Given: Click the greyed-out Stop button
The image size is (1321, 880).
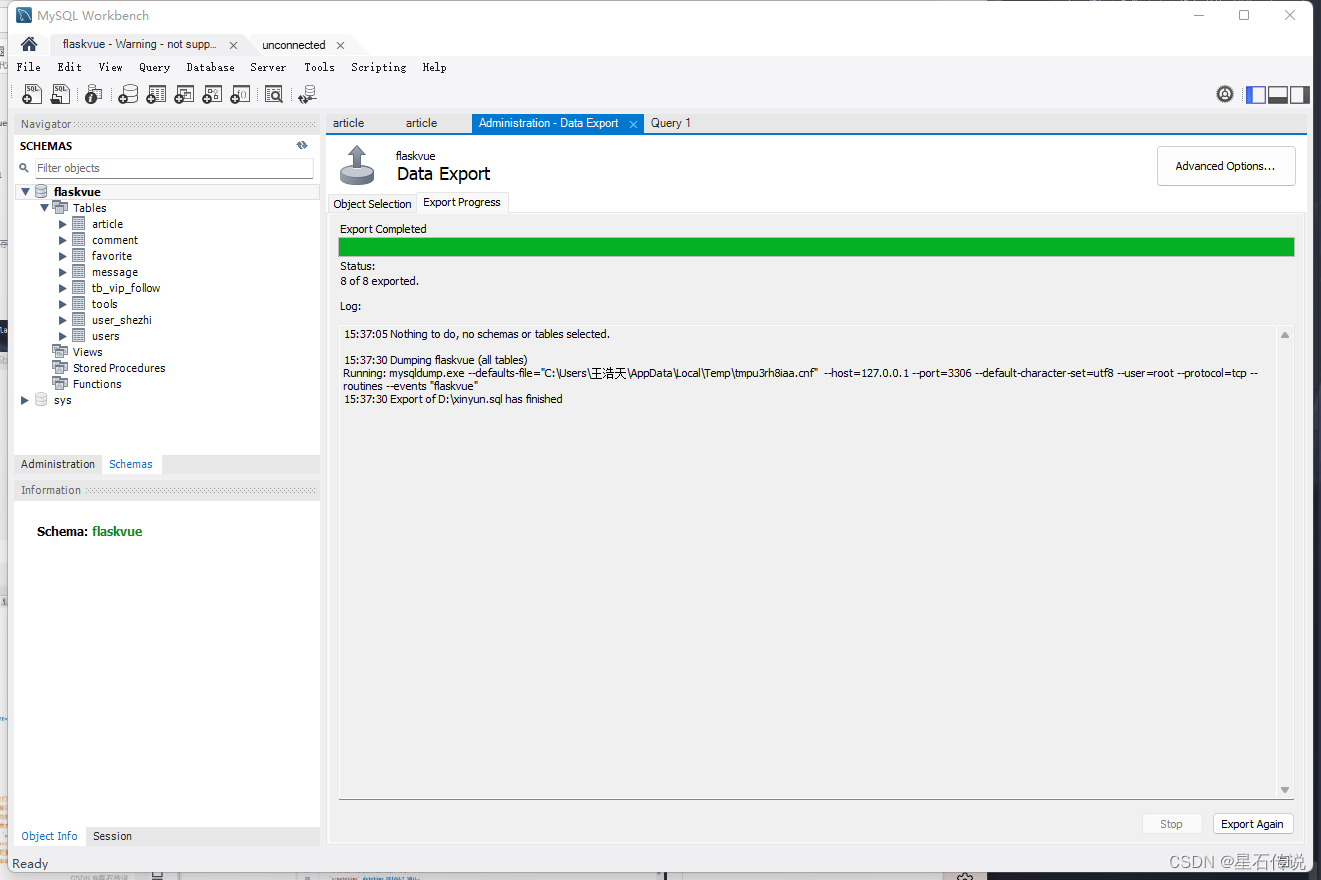Looking at the screenshot, I should pyautogui.click(x=1171, y=824).
